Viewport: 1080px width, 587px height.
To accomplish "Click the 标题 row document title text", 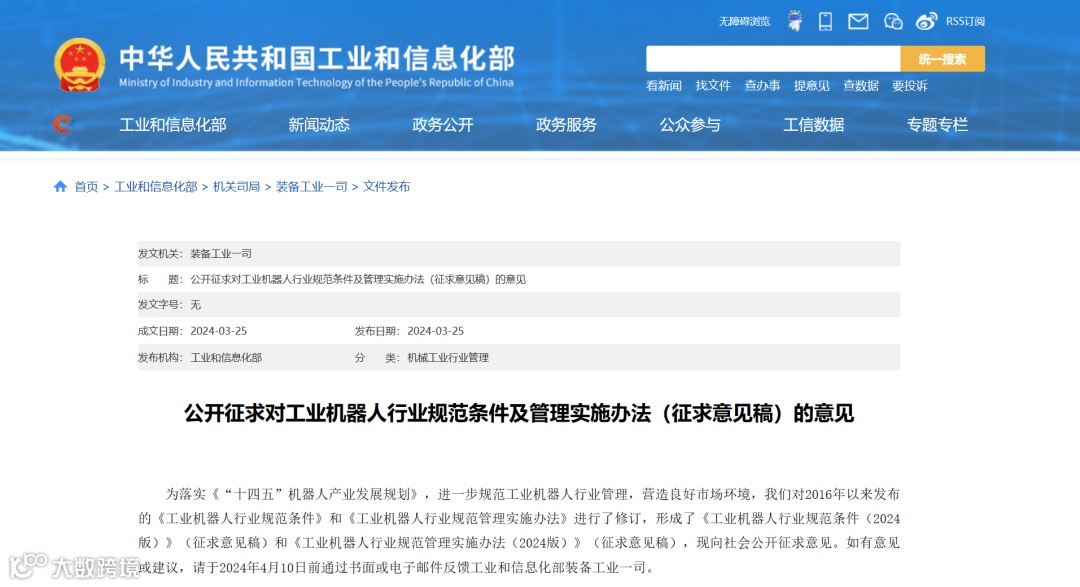I will pos(358,279).
